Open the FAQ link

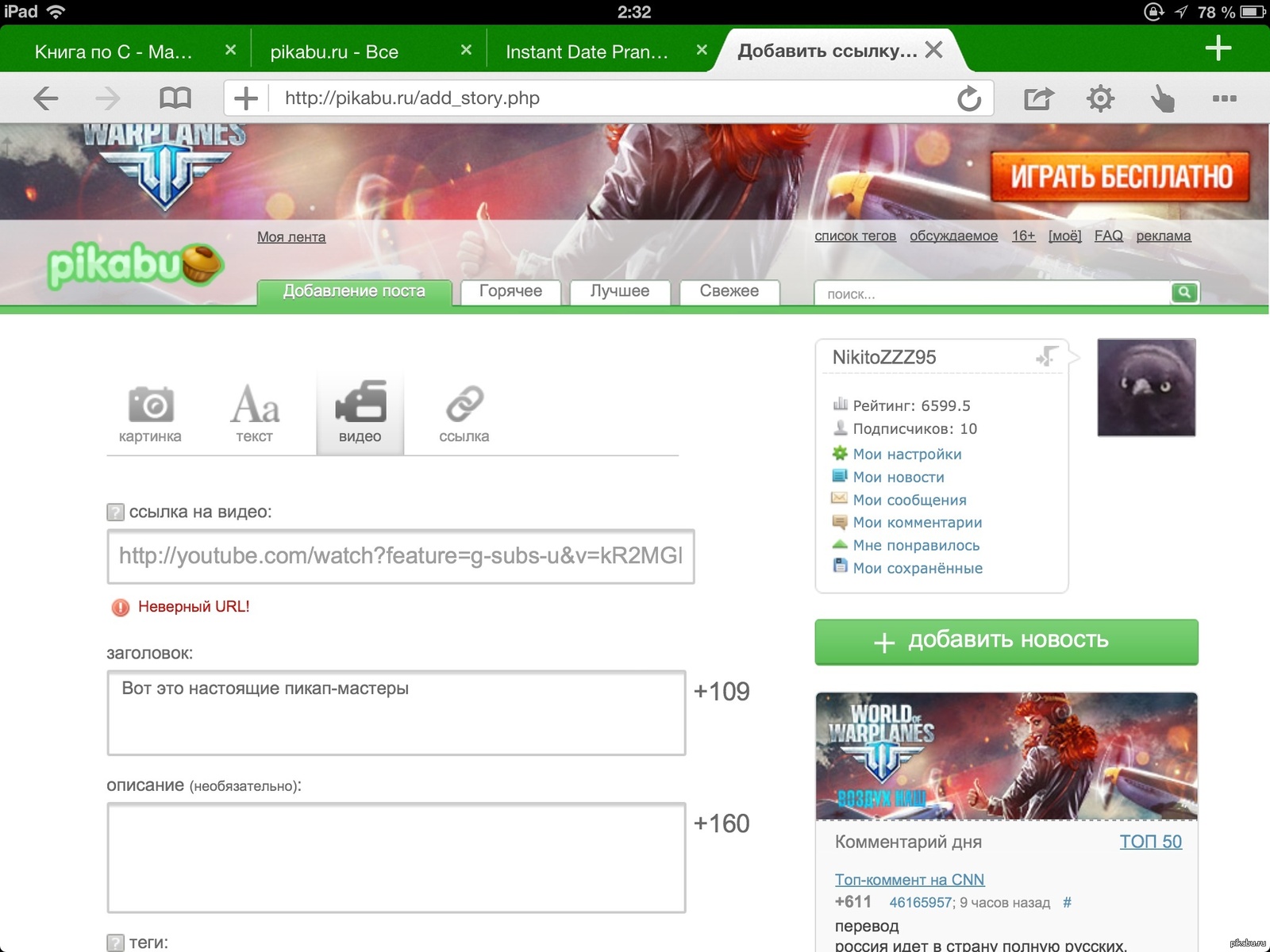point(1109,236)
